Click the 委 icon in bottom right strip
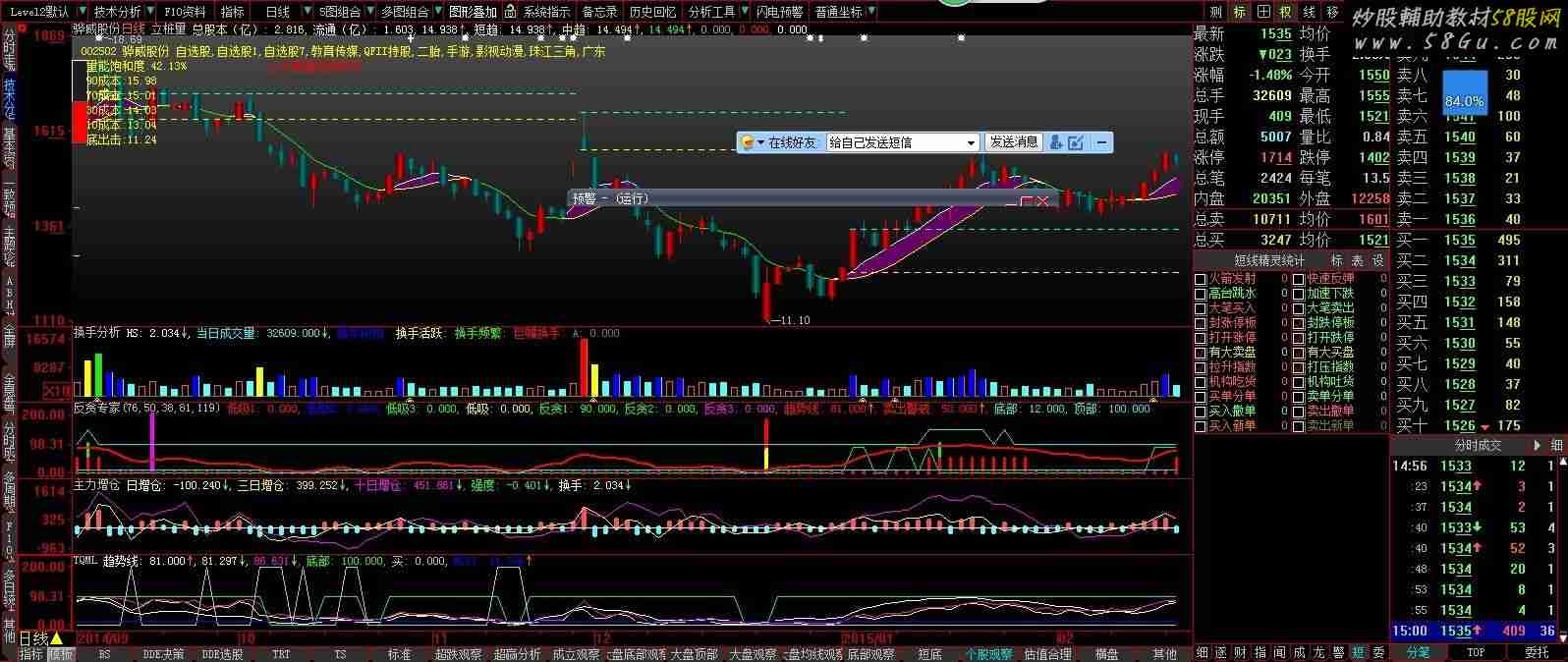This screenshot has width=1568, height=662. (1378, 653)
